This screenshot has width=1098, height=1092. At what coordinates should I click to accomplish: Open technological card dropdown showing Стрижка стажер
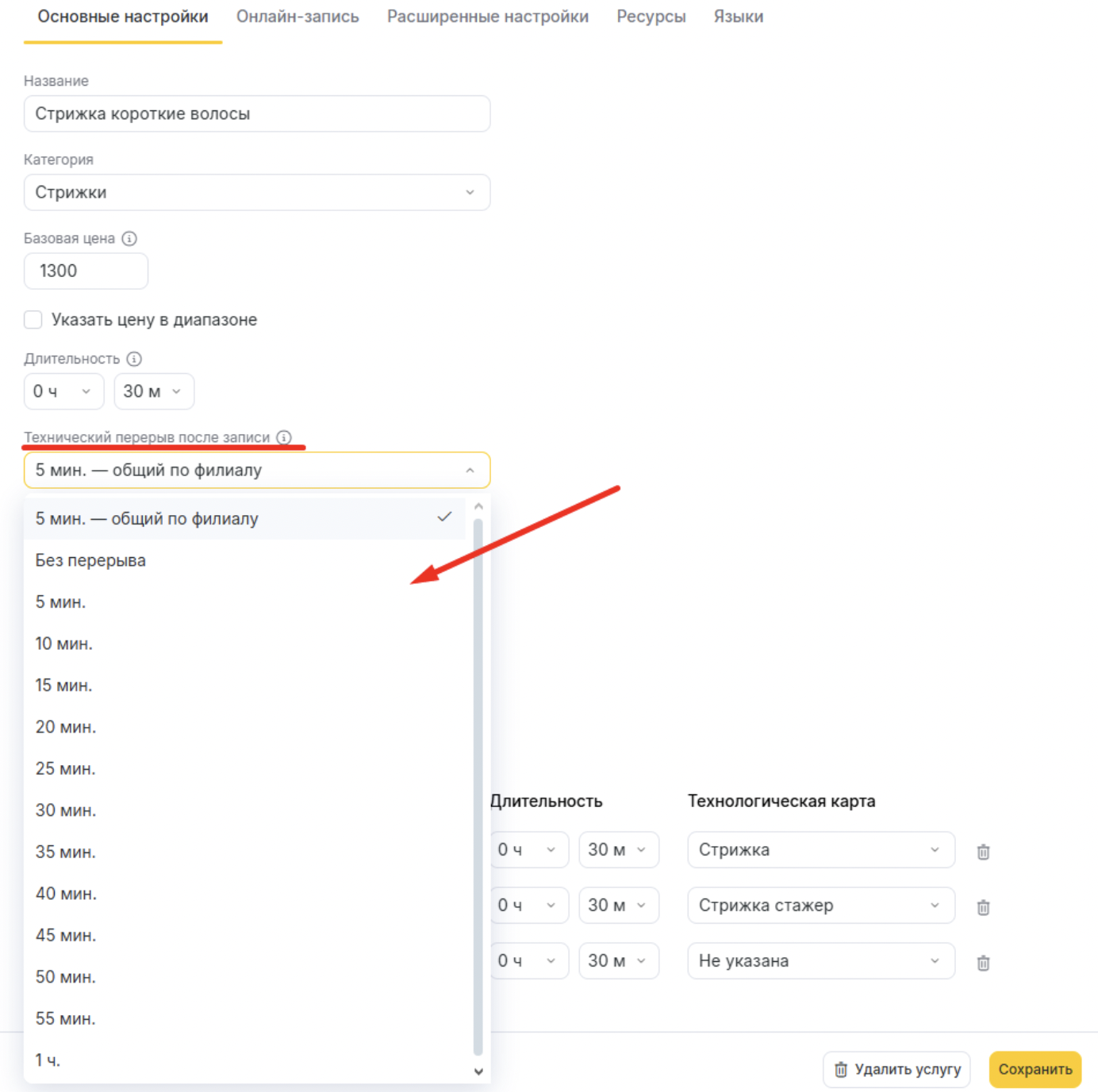click(x=820, y=906)
